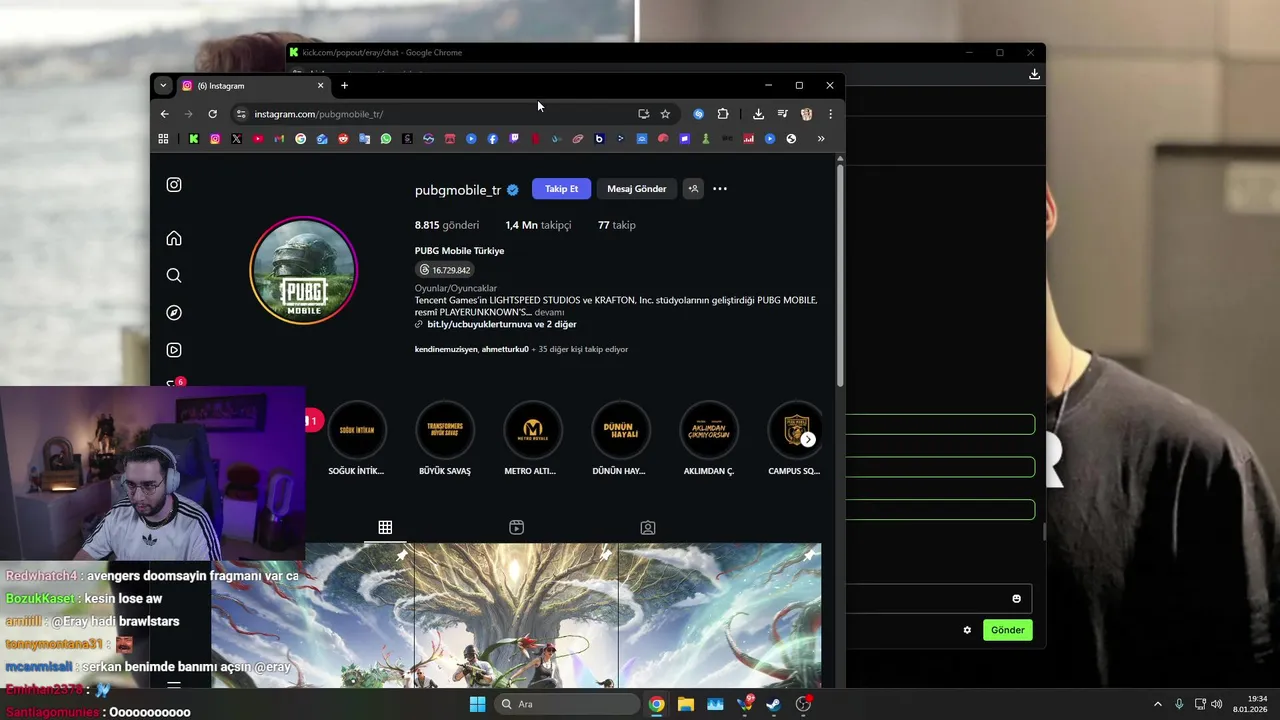Click the Takip Et follow button
The height and width of the screenshot is (720, 1280).
point(561,189)
